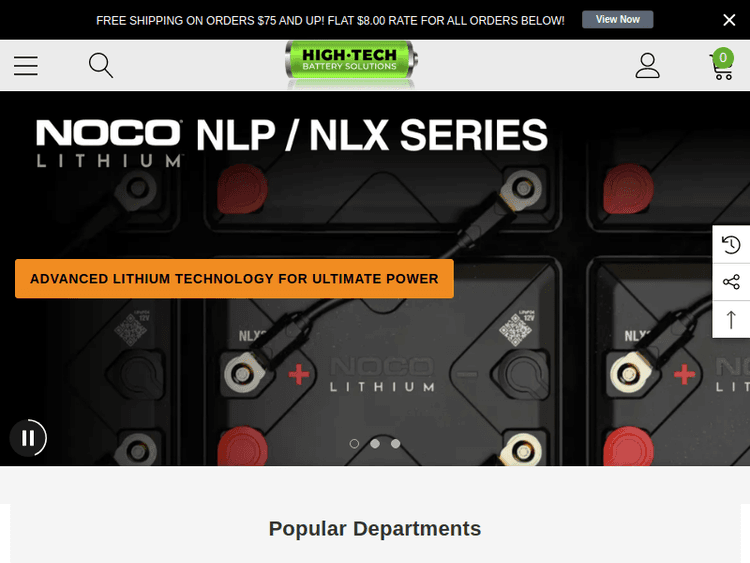Select the third slideshow dot
This screenshot has height=563, width=750.
[x=396, y=444]
